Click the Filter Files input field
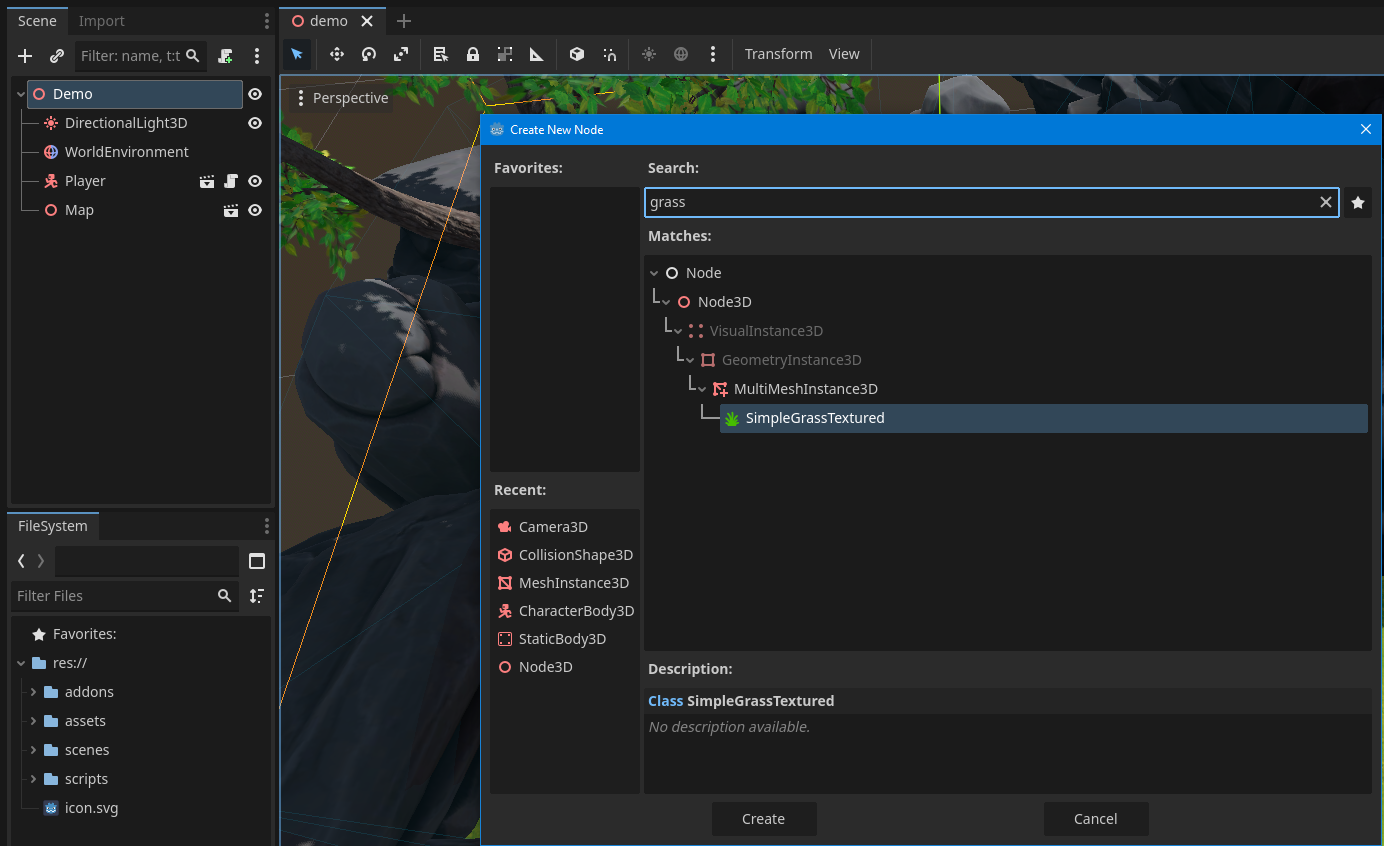The image size is (1384, 846). (113, 596)
